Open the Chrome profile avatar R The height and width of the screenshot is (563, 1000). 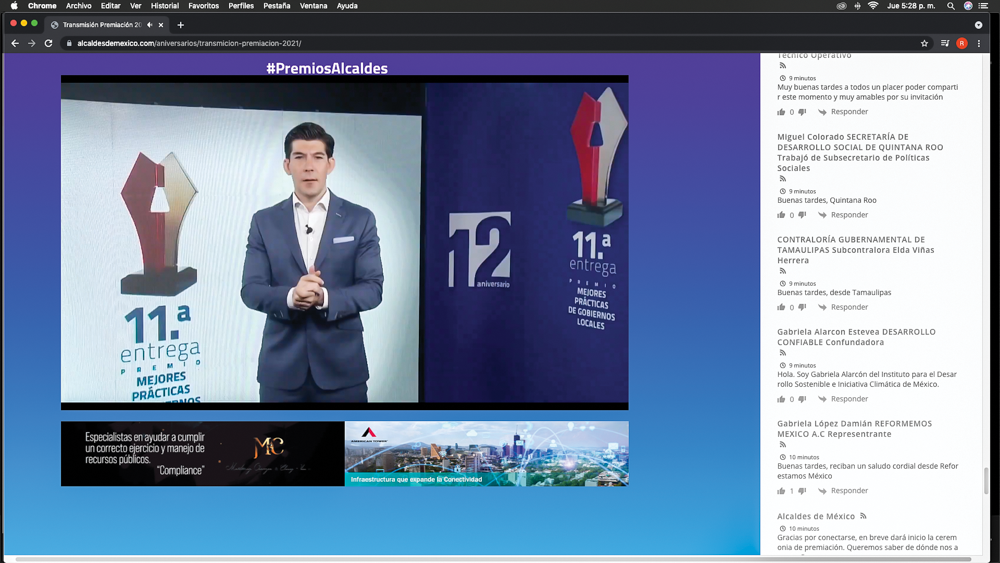(x=962, y=43)
